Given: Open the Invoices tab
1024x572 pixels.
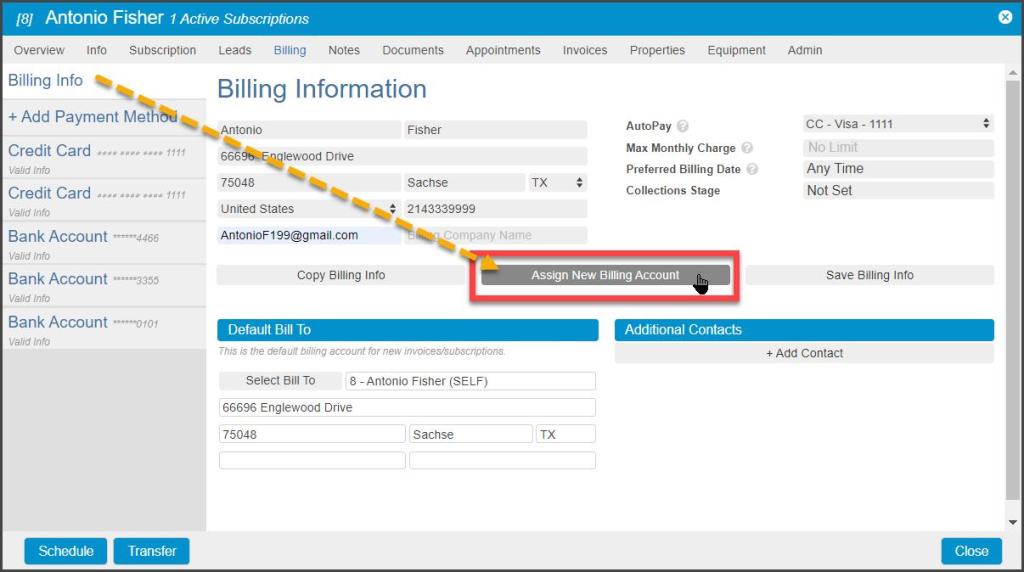Looking at the screenshot, I should [x=584, y=50].
